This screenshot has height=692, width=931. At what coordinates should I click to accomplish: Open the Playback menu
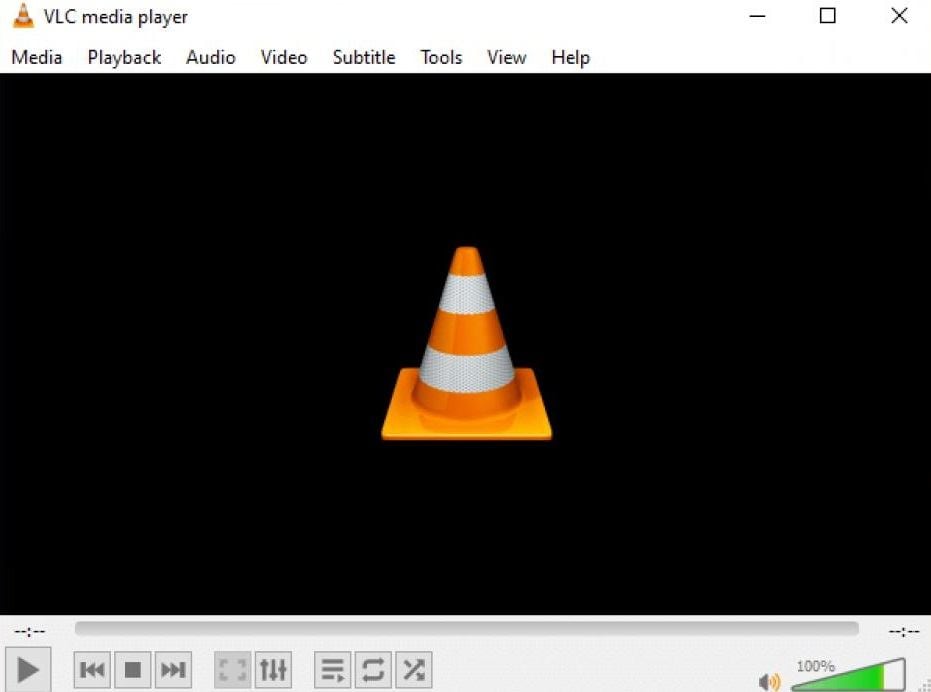click(x=124, y=58)
